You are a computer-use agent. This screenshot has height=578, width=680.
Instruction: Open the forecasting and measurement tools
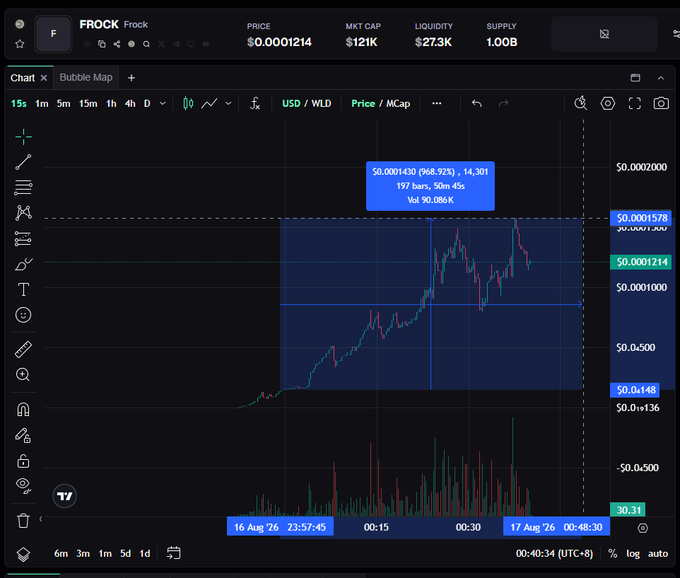(x=23, y=238)
